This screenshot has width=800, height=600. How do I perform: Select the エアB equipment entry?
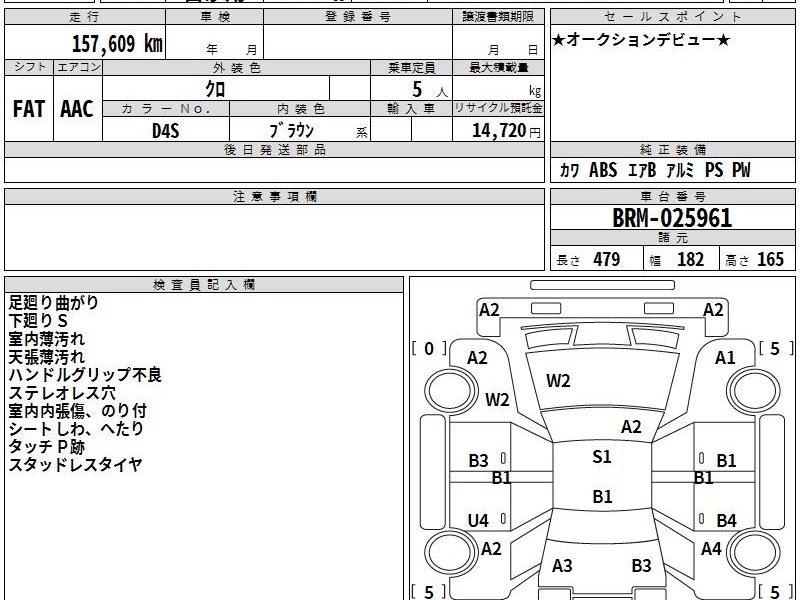(642, 170)
